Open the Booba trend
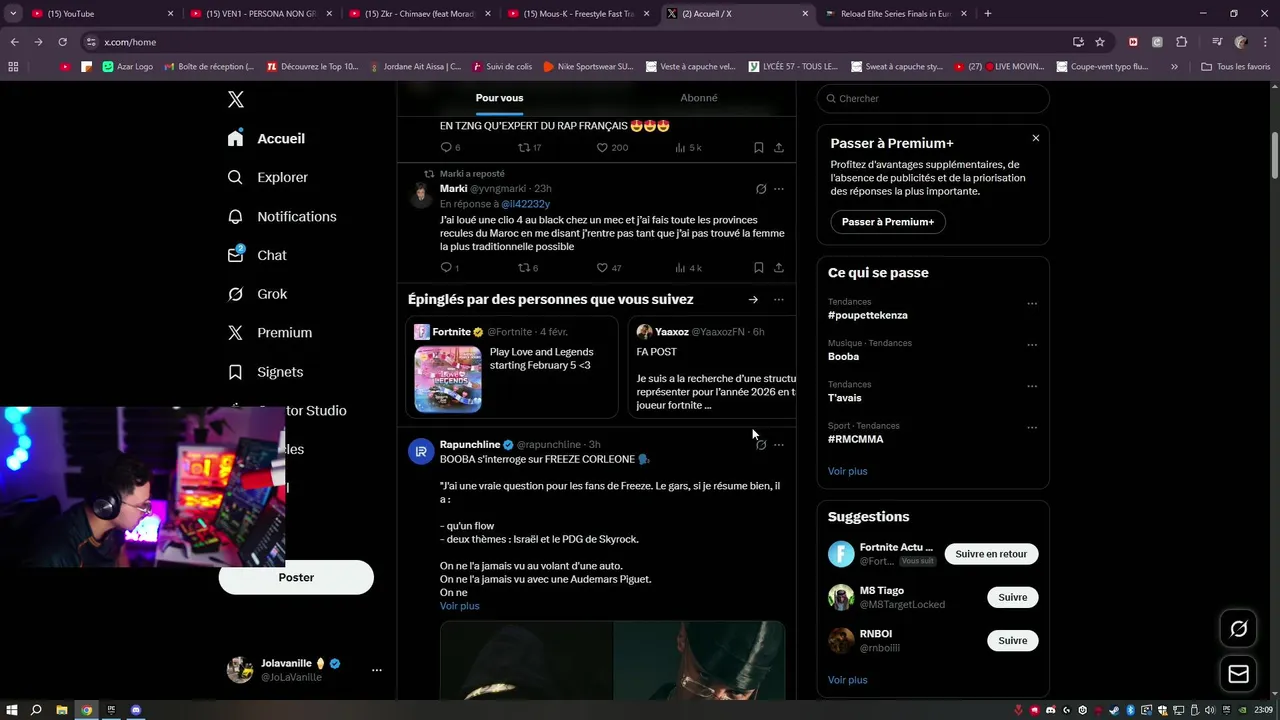The image size is (1280, 720). point(843,357)
